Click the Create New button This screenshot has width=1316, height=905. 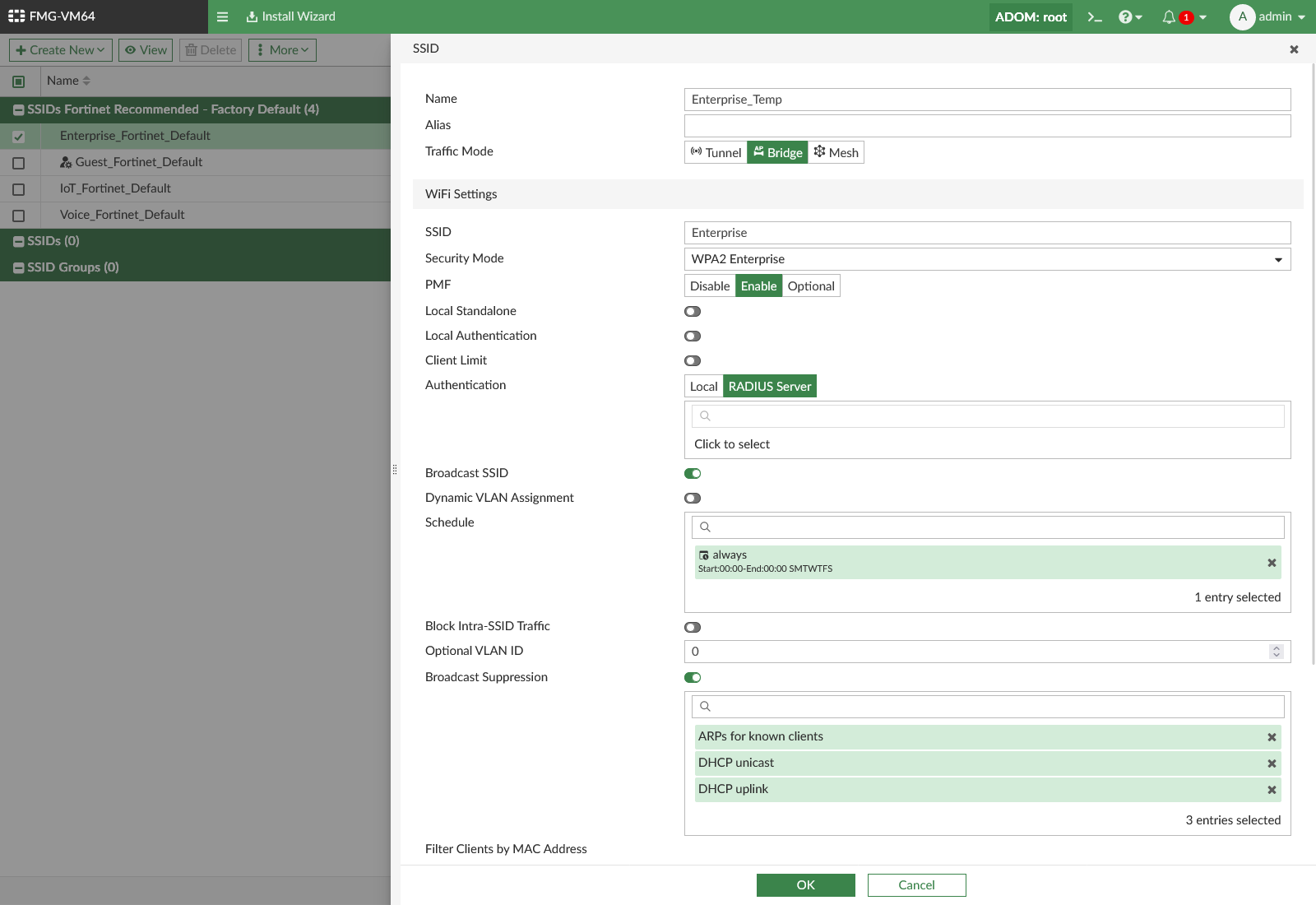coord(61,50)
